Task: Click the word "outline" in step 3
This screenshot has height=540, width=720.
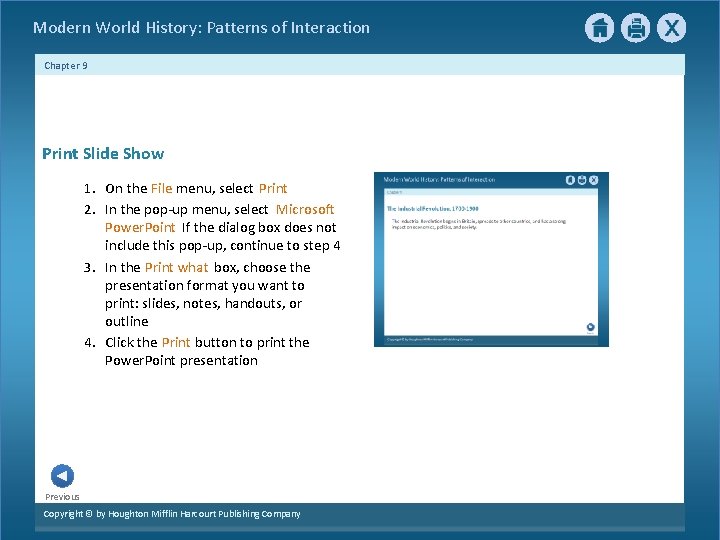Action: tap(127, 321)
